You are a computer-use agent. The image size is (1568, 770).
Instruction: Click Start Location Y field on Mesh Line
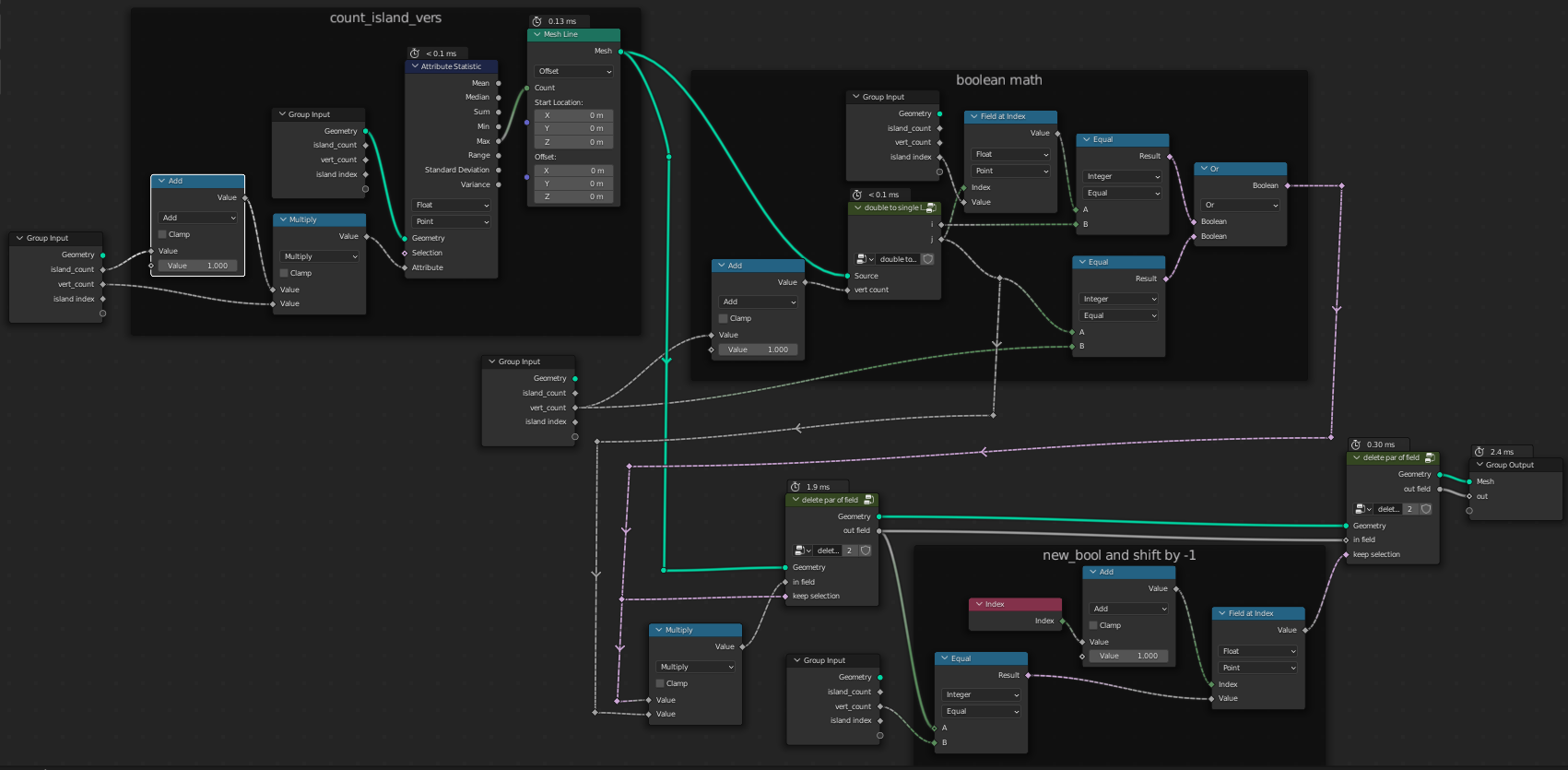point(573,128)
